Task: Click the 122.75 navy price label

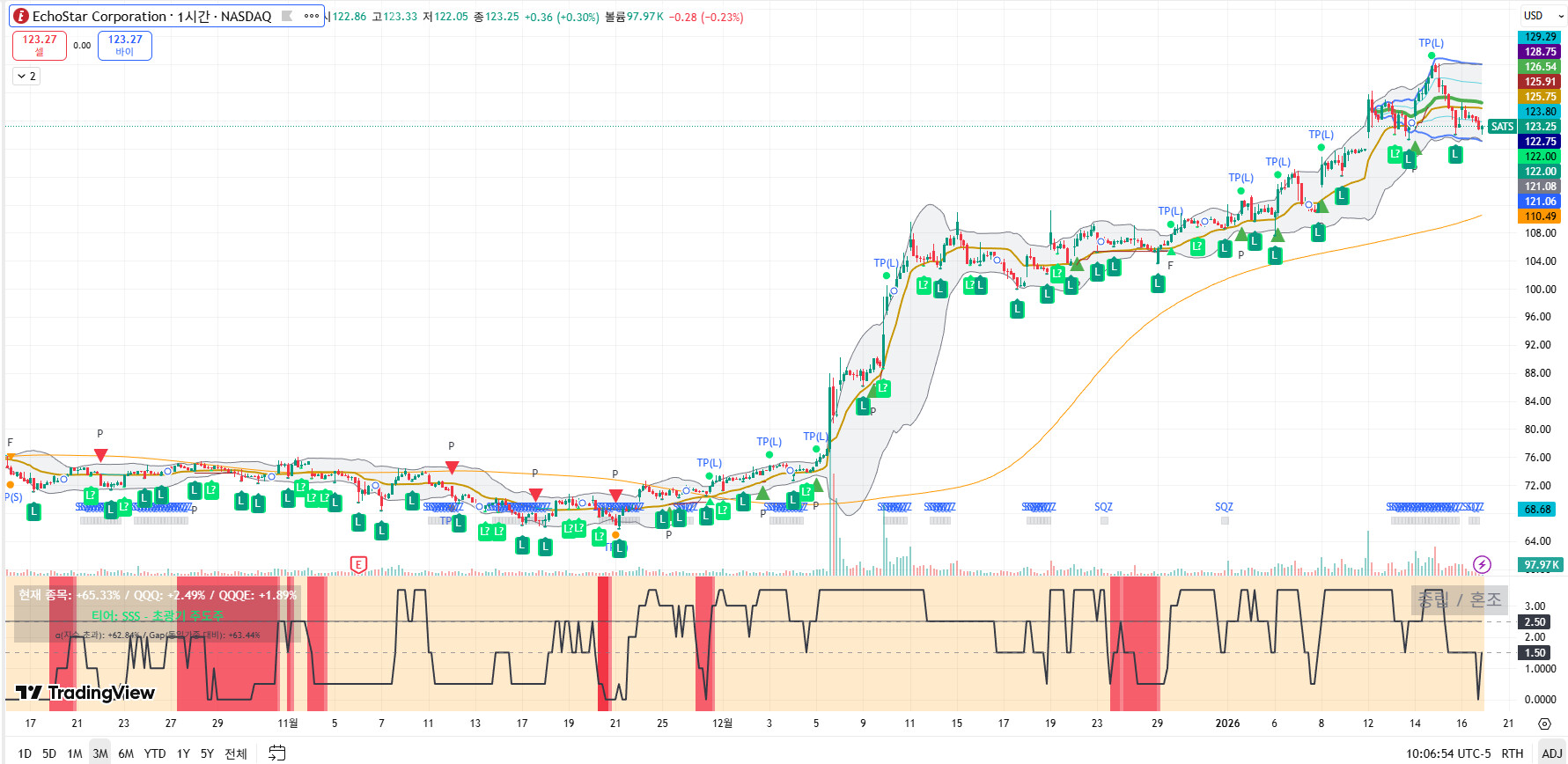Action: point(1541,142)
